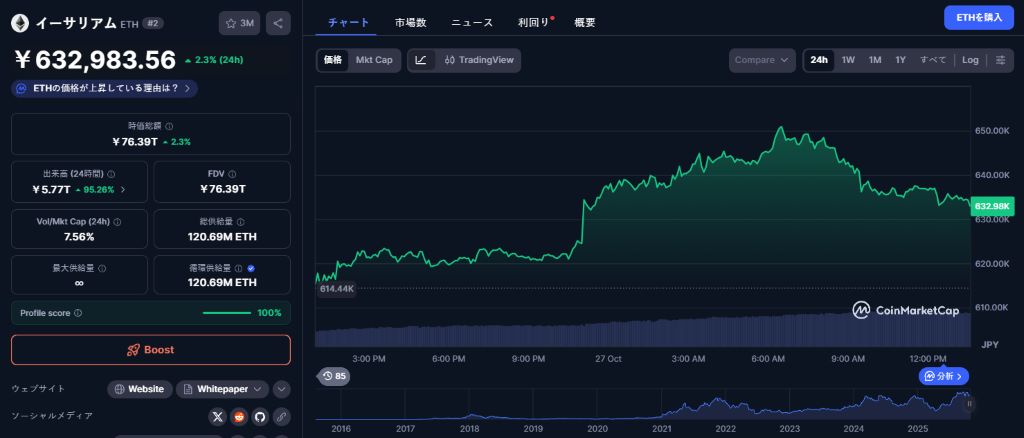
Task: Expand the Whitepaper dropdown
Action: click(223, 389)
